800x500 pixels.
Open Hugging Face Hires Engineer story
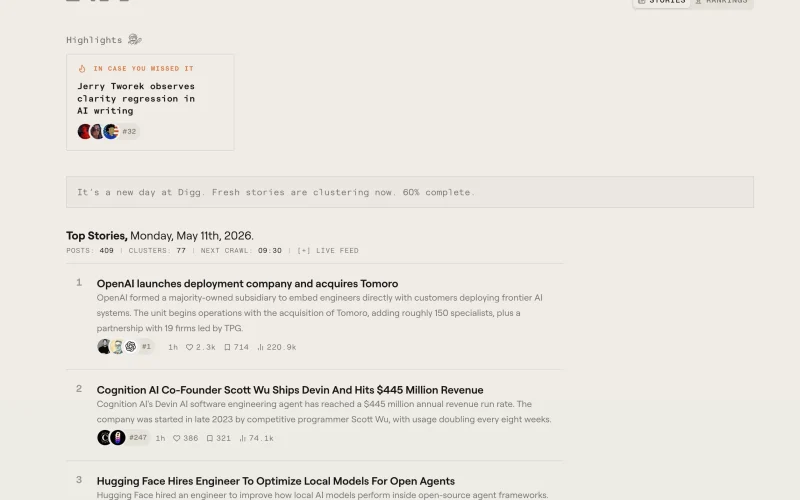(x=276, y=481)
